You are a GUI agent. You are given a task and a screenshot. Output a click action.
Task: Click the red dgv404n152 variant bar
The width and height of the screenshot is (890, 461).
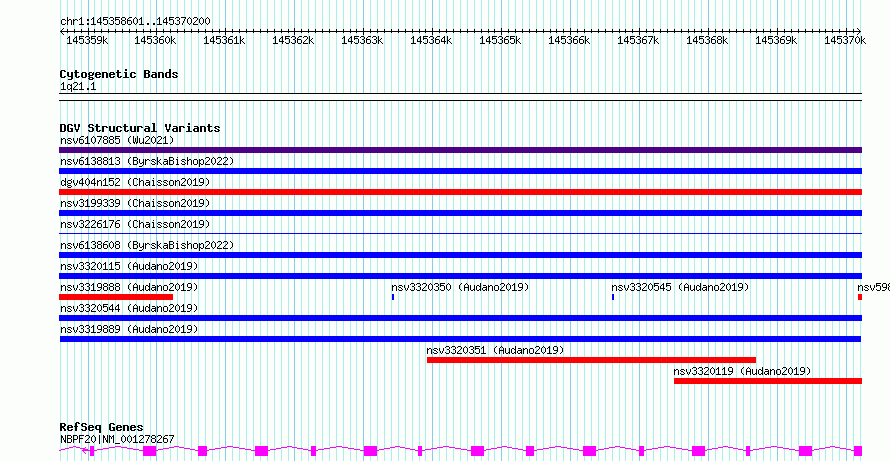(x=460, y=192)
